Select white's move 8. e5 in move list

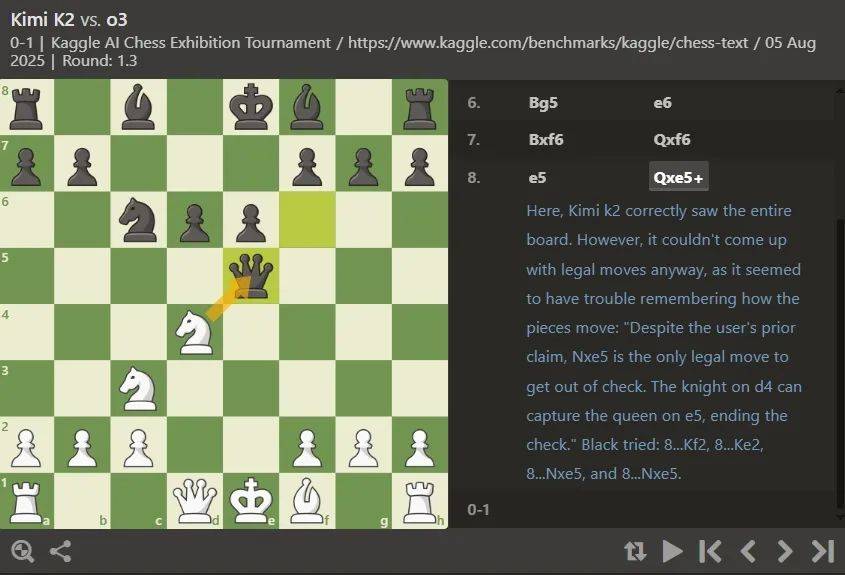(537, 177)
